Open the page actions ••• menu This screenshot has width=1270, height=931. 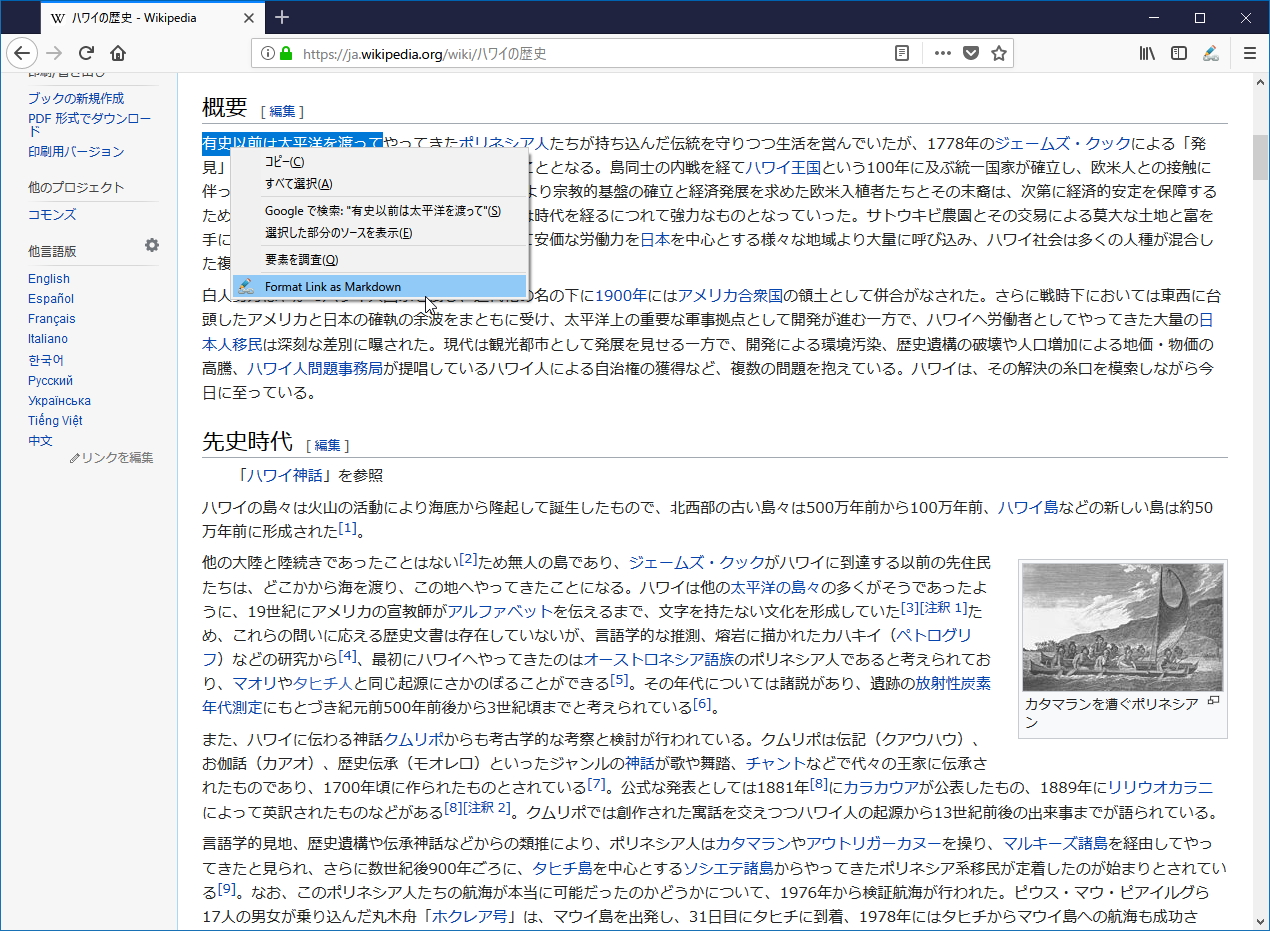pos(941,53)
